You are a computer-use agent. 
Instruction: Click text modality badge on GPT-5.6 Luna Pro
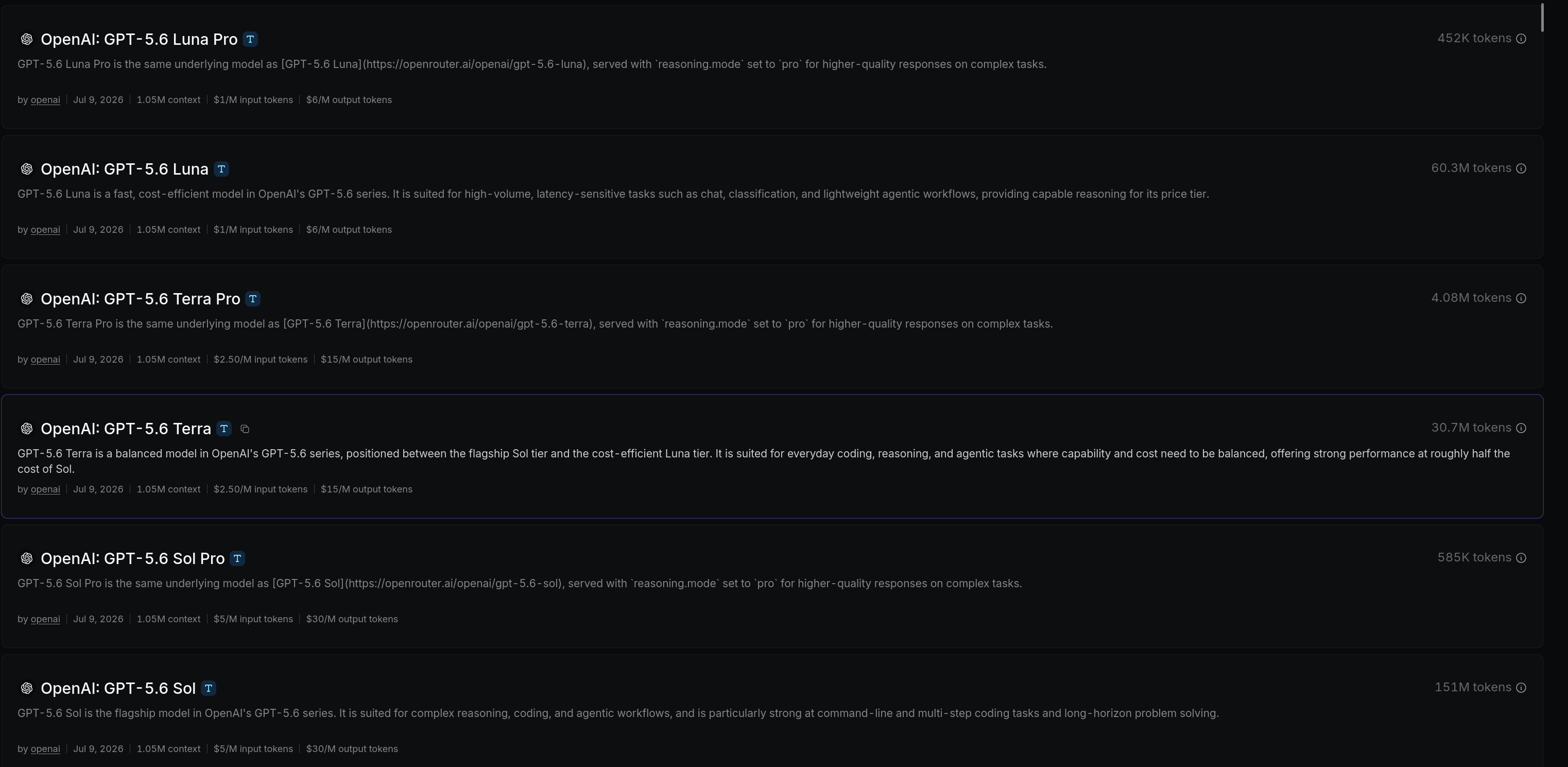pyautogui.click(x=250, y=40)
